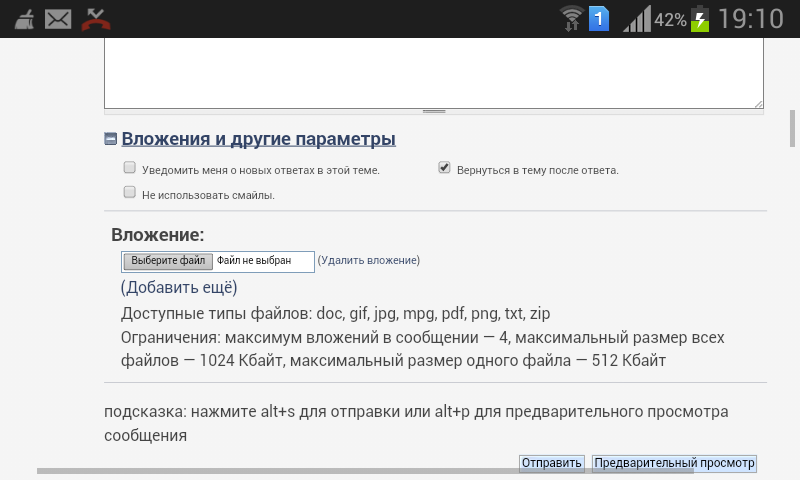Tap the Wi-Fi status icon
800x480 pixels.
point(571,19)
